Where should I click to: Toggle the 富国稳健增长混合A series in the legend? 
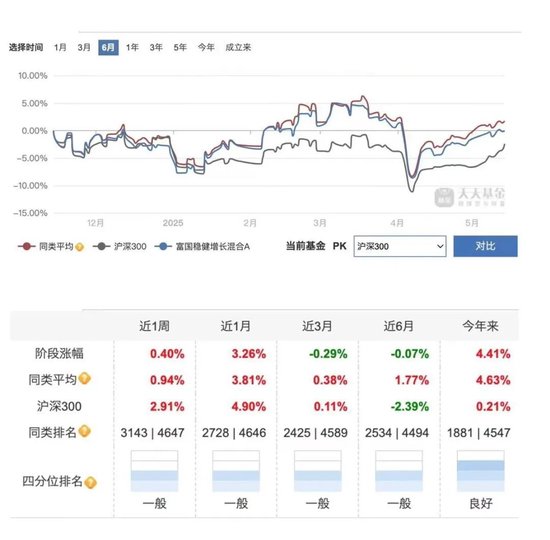click(x=202, y=247)
